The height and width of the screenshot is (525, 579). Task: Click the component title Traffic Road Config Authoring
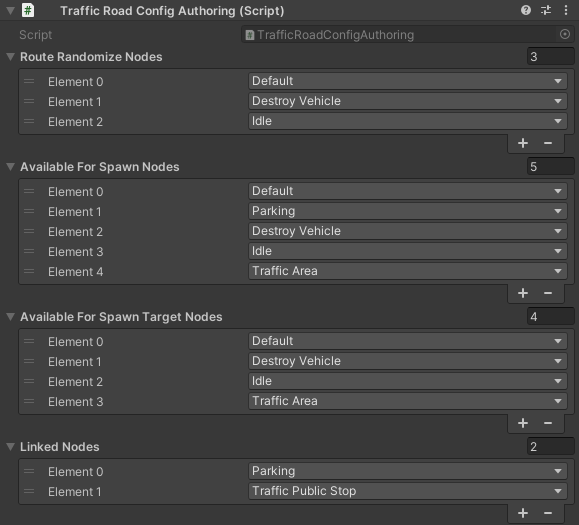[172, 11]
